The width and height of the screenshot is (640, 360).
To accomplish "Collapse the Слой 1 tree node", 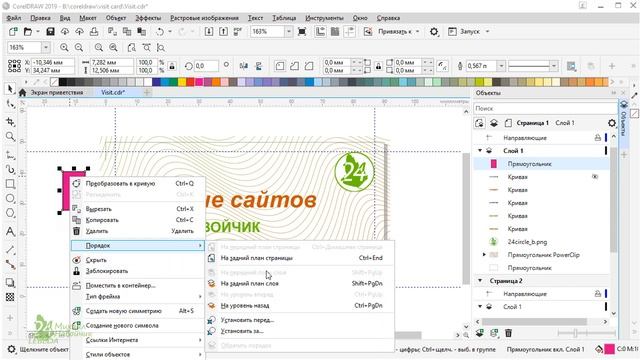I will pos(480,151).
